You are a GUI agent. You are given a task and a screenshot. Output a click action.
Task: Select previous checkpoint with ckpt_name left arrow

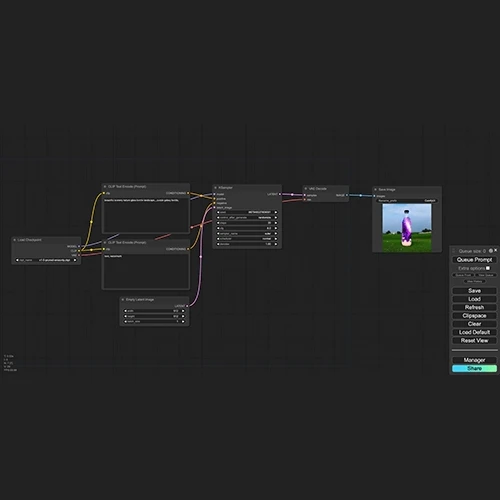[17, 260]
